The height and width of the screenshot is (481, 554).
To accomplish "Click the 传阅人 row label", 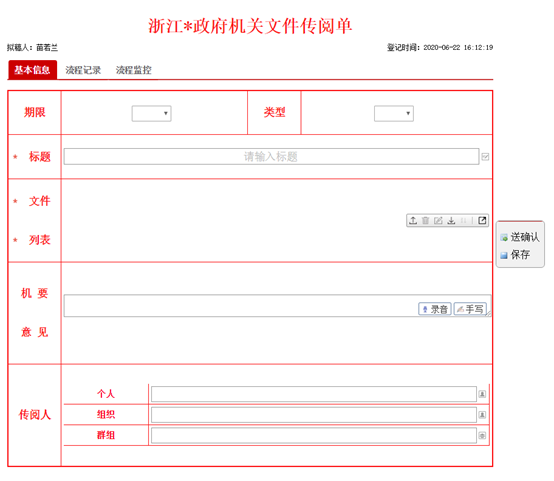I will 35,415.
